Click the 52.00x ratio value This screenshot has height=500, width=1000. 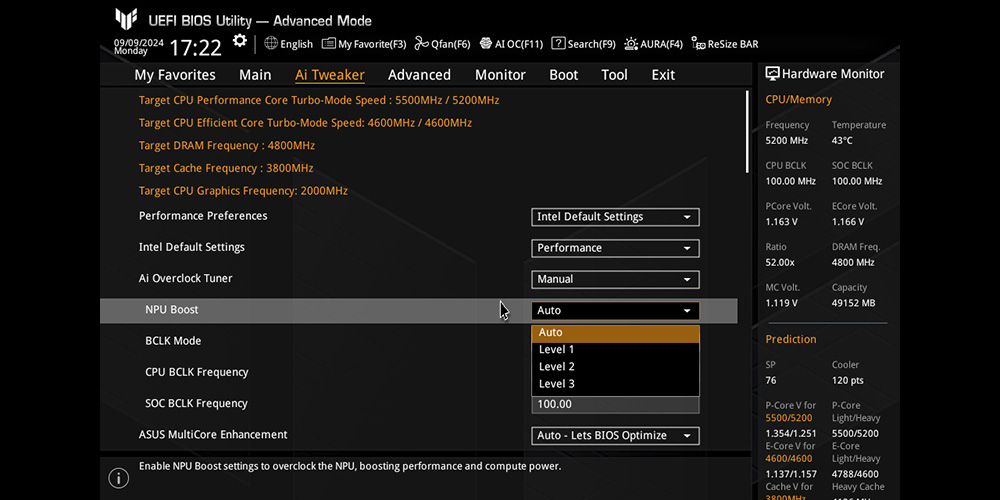tap(780, 263)
